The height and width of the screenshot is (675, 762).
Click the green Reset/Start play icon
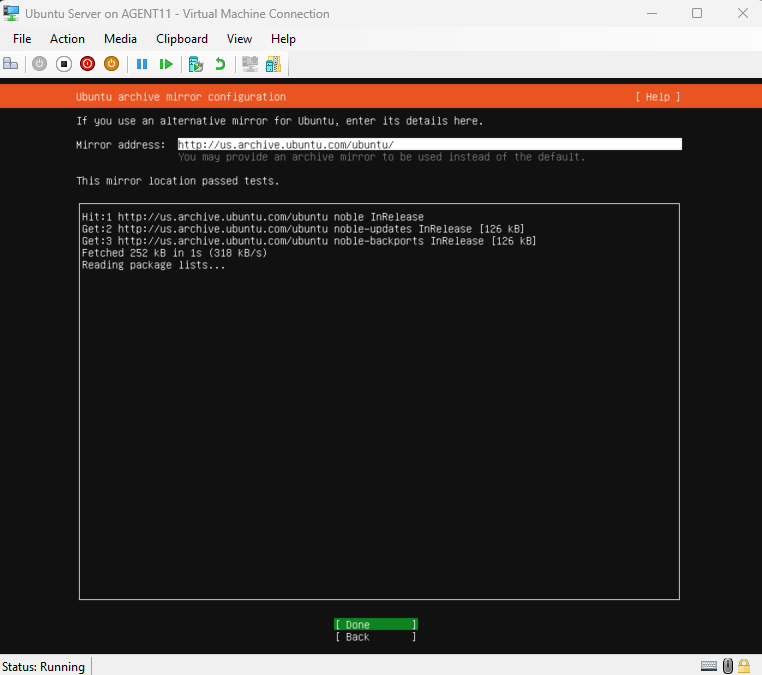(166, 64)
